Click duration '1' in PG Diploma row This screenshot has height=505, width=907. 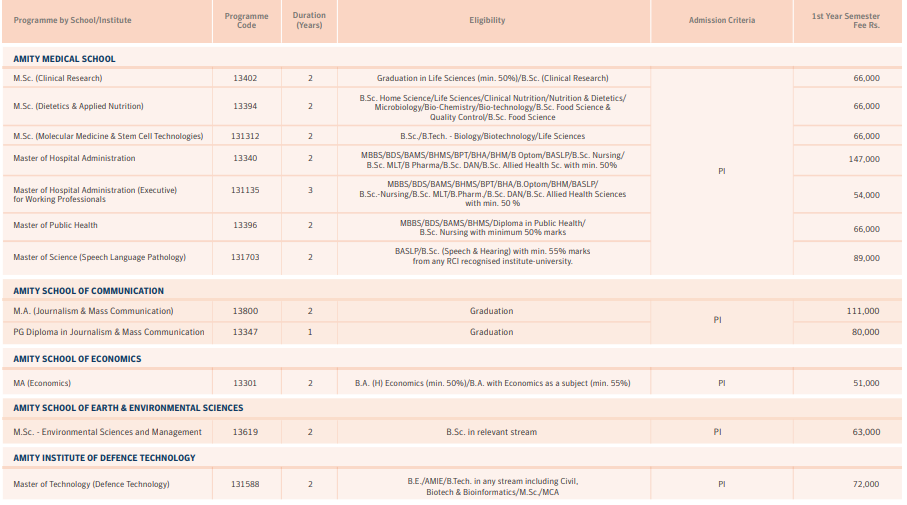coord(310,332)
